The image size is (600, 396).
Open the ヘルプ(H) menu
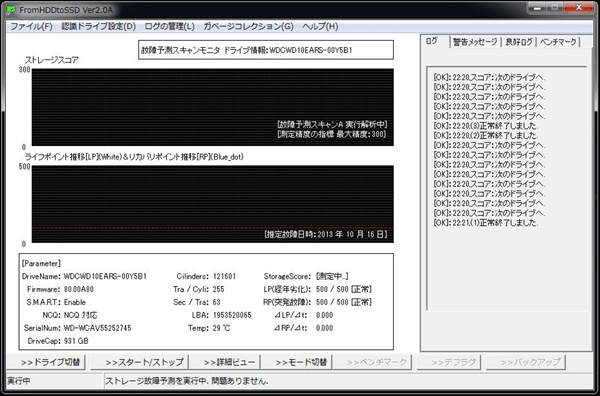pos(320,26)
